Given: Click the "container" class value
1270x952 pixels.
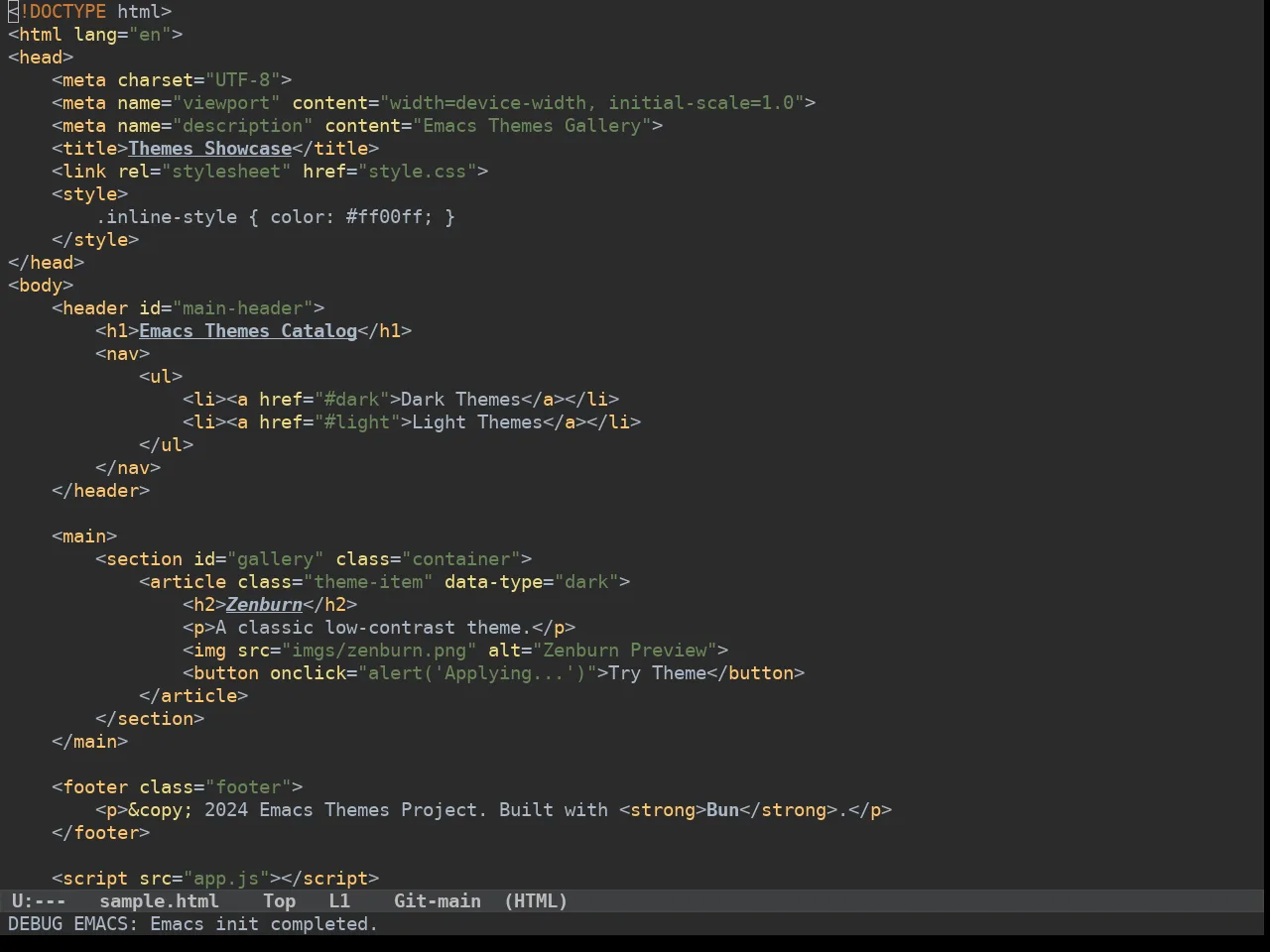Looking at the screenshot, I should click(x=460, y=559).
